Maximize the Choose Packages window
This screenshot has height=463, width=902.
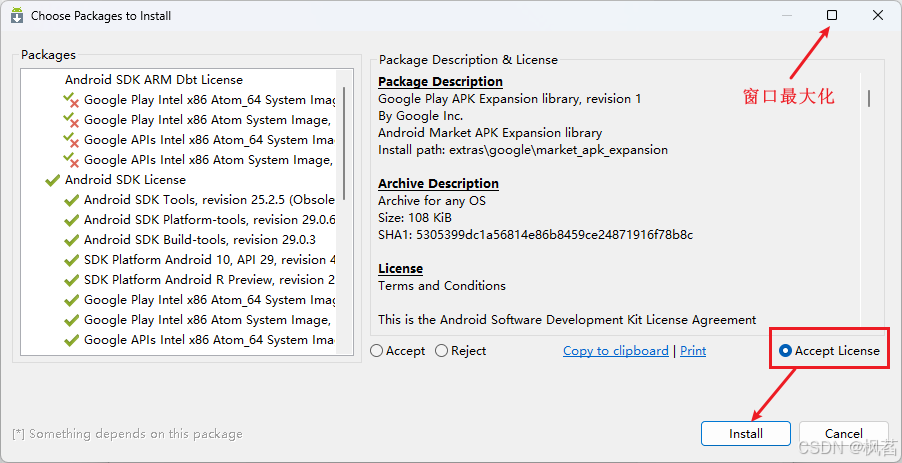point(832,16)
